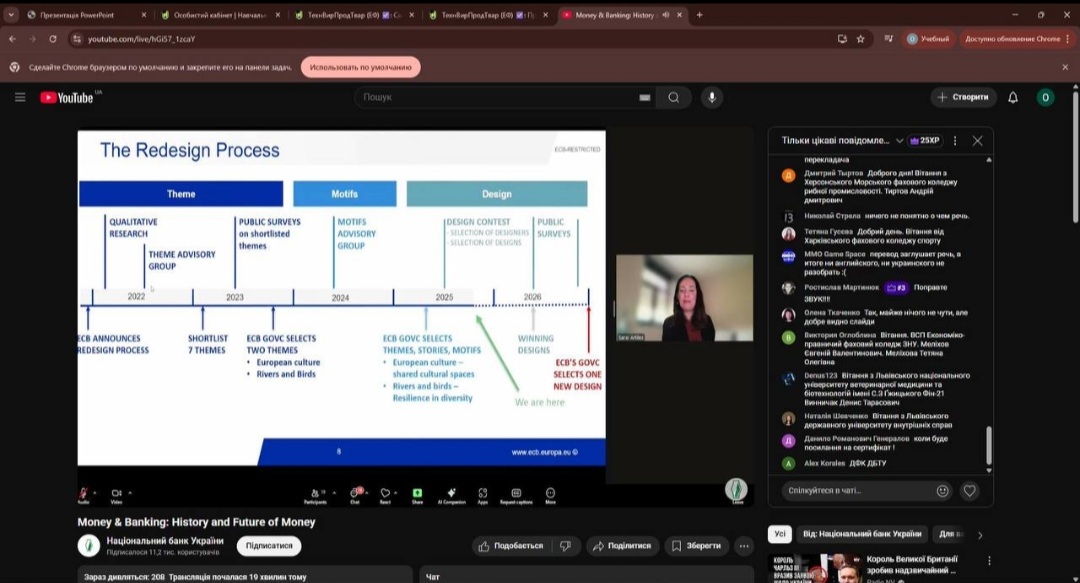Dislike the video with thumbs-down icon
Screen dimensions: 1080x583
click(565, 546)
